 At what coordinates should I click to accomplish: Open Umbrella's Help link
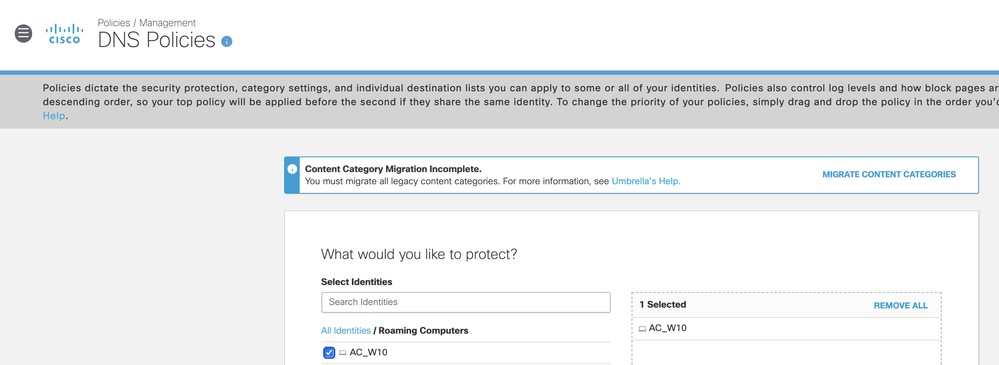click(646, 181)
